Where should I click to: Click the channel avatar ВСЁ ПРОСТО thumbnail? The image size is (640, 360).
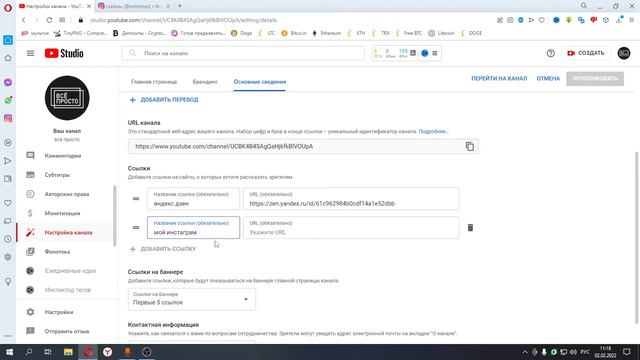tap(67, 98)
